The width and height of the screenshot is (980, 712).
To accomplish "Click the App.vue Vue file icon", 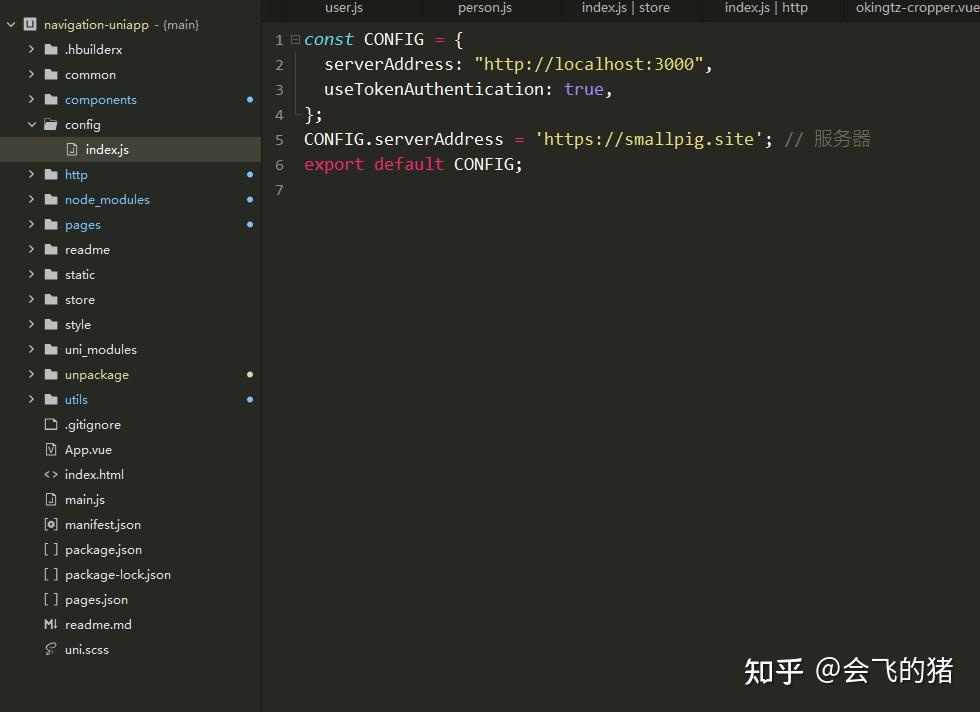I will (x=50, y=449).
